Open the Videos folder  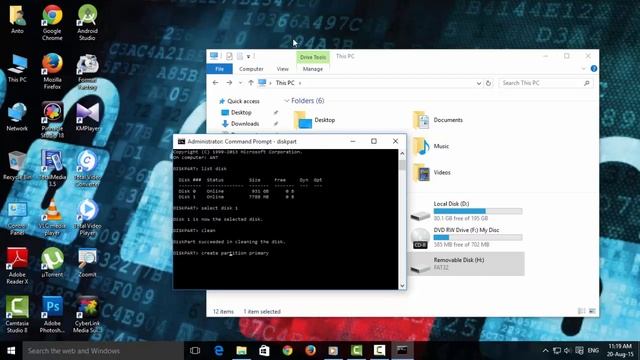click(x=432, y=173)
